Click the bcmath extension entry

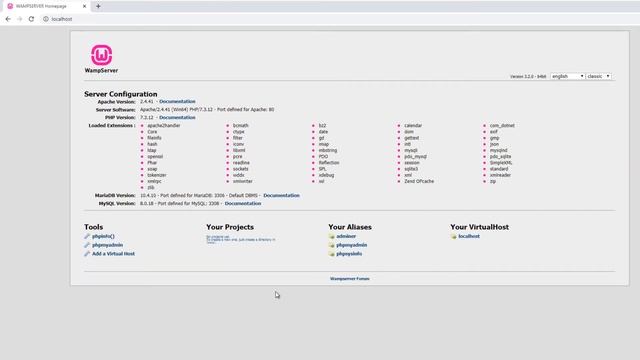coord(241,126)
